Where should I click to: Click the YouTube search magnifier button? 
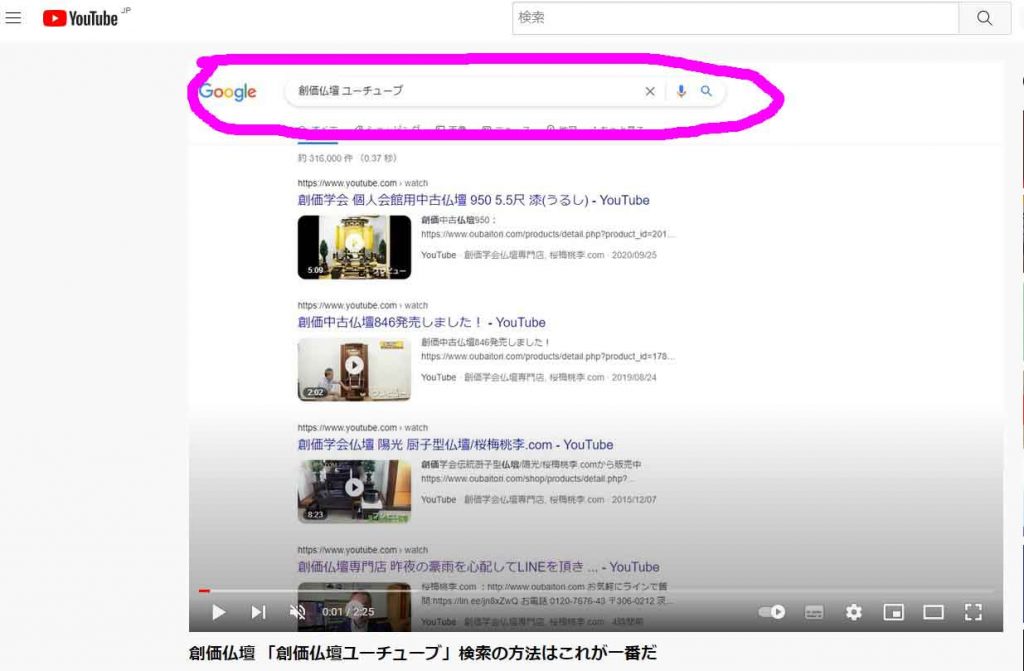click(x=984, y=18)
